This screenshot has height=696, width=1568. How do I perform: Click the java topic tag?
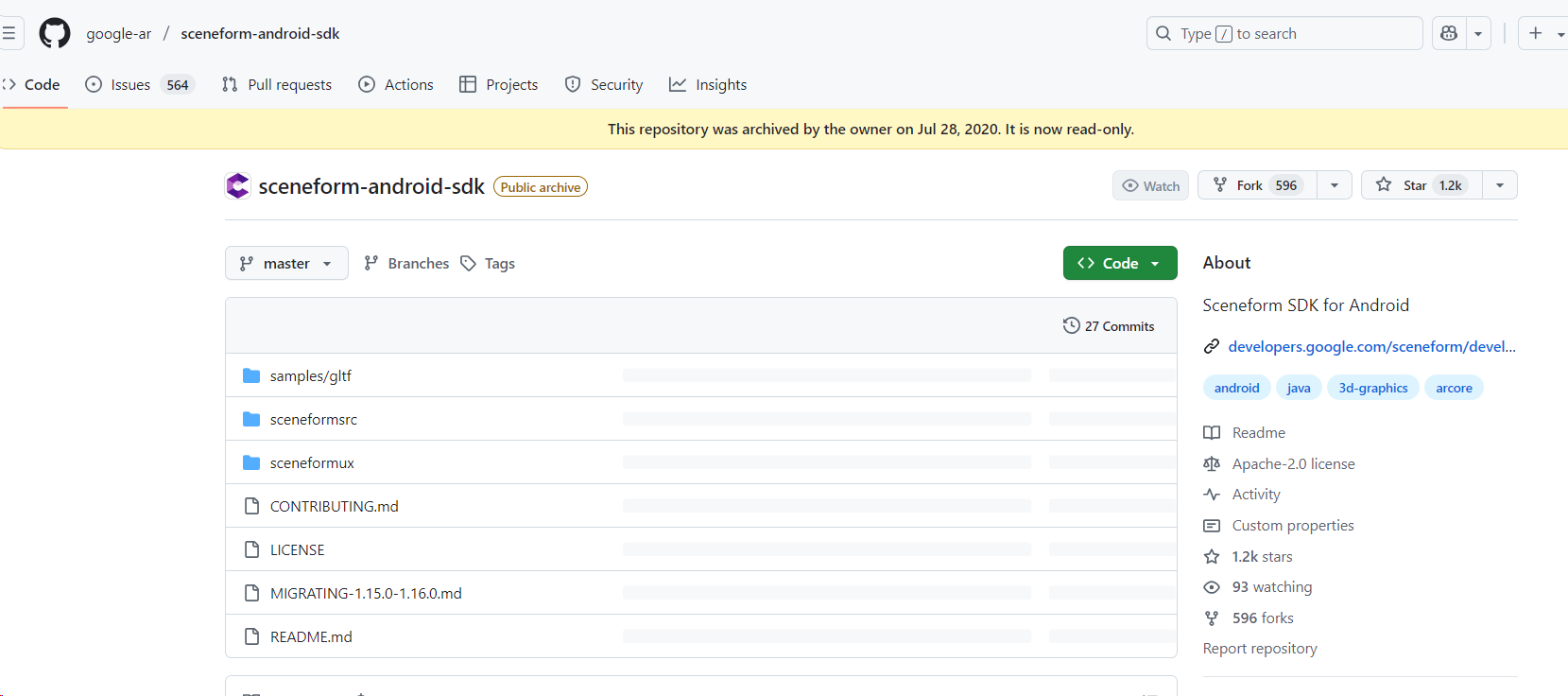click(1299, 388)
